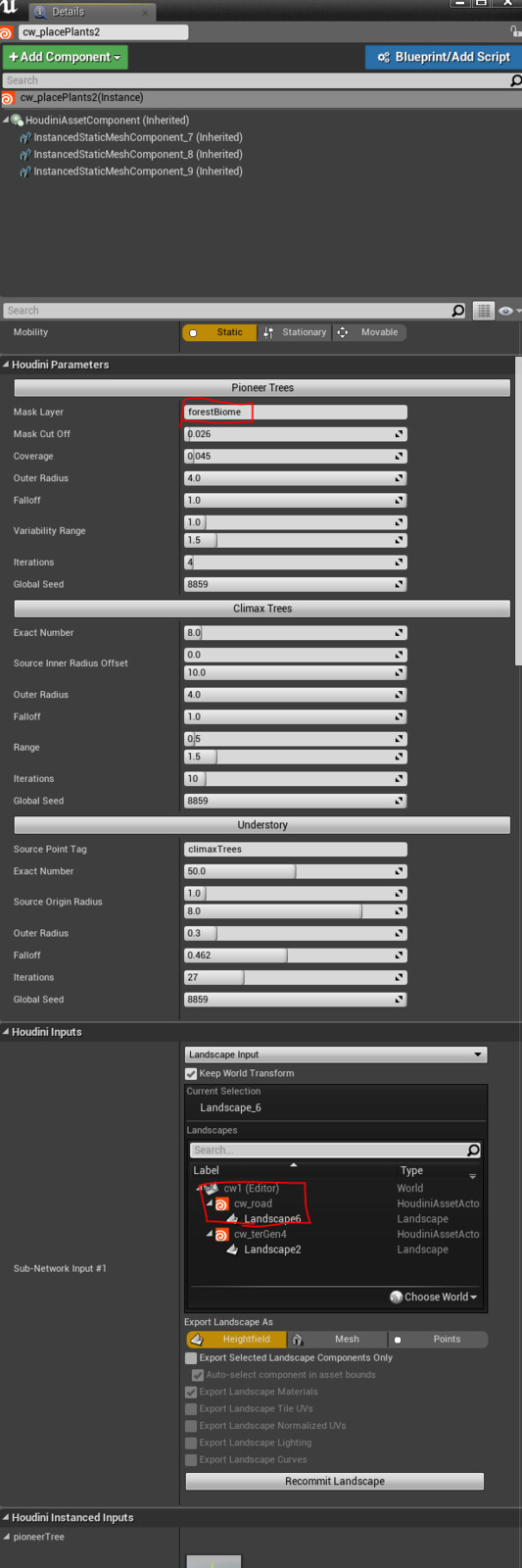Collapse the cw_road node in Landscapes list
Viewport: 522px width, 1568px height.
[x=210, y=1203]
